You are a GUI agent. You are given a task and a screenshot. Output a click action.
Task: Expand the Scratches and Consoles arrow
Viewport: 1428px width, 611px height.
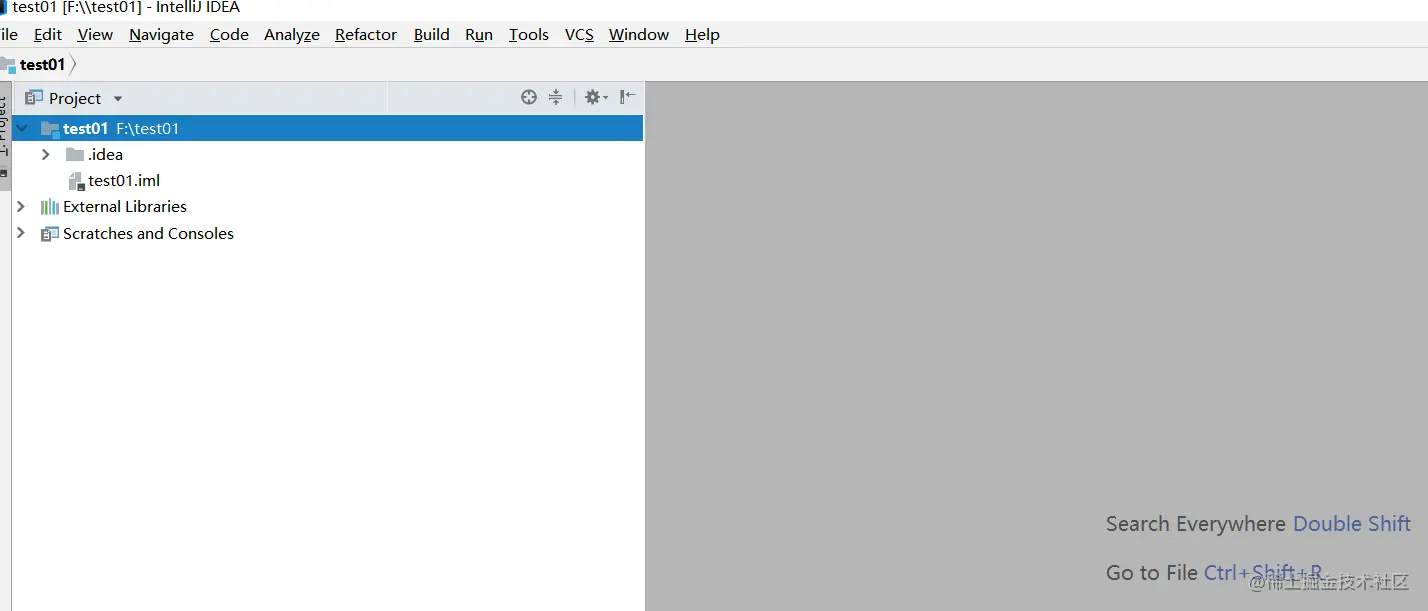coord(21,233)
